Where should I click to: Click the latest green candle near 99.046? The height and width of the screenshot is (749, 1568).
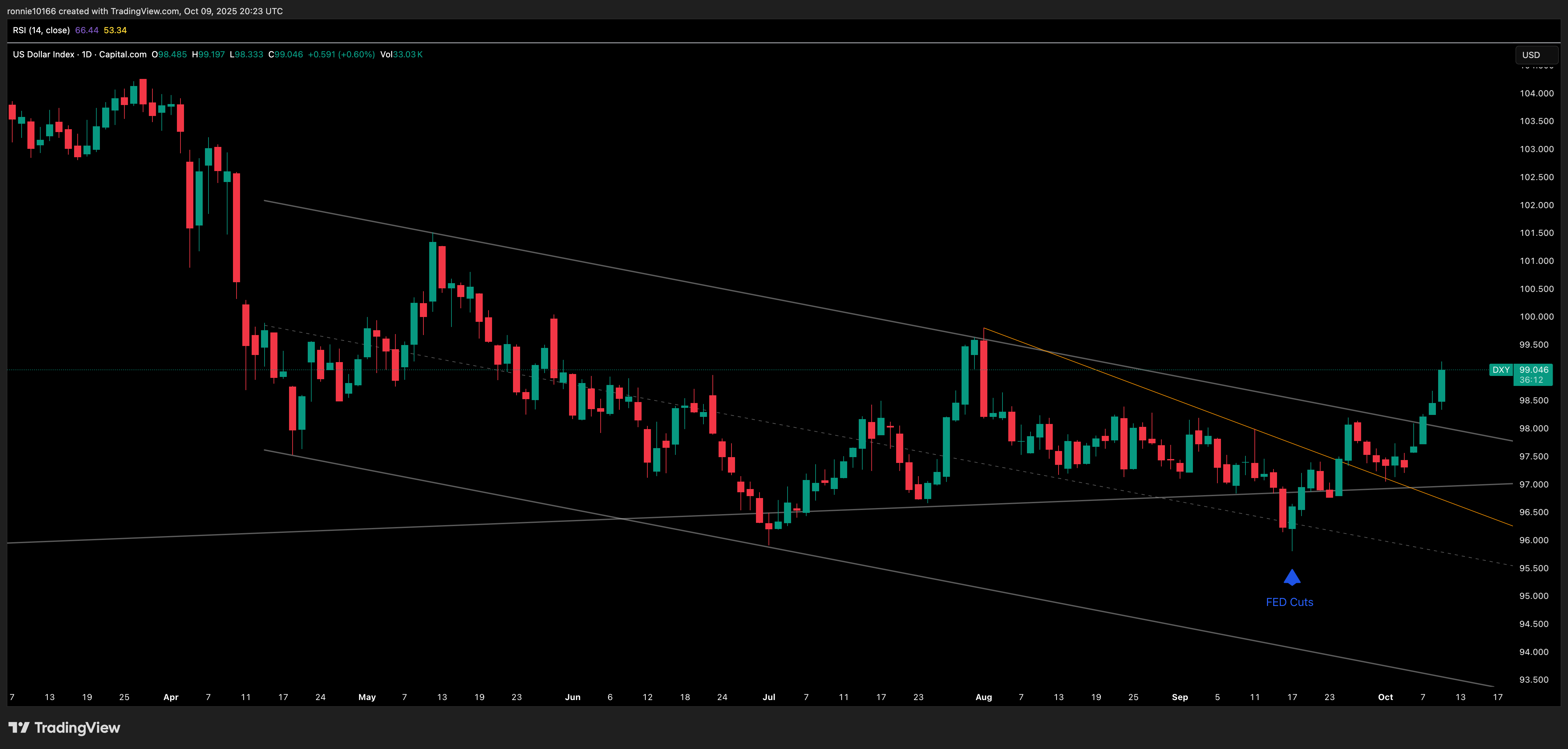point(1441,385)
